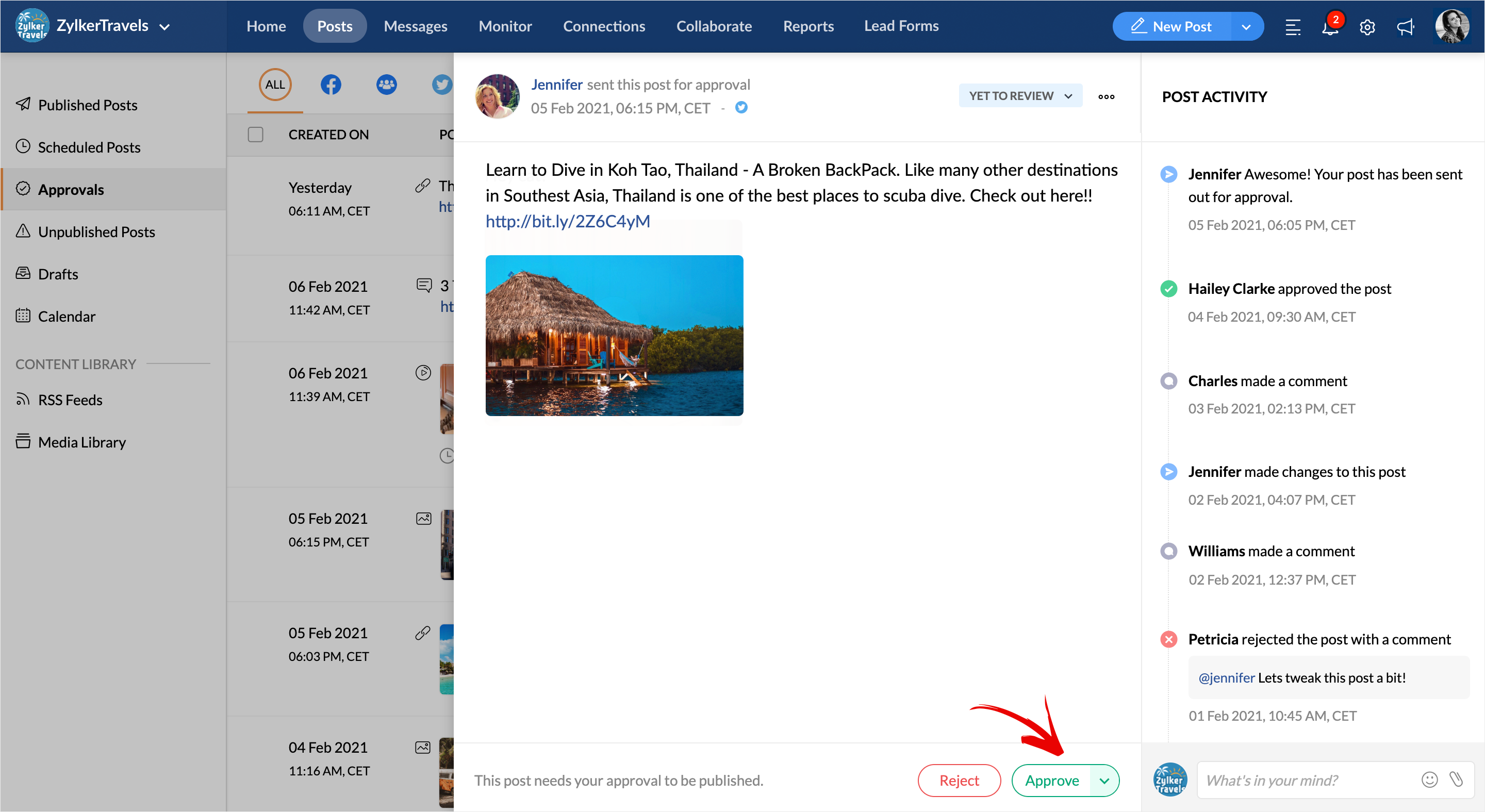The image size is (1485, 812).
Task: Open the hamburger list menu icon
Action: point(1293,26)
